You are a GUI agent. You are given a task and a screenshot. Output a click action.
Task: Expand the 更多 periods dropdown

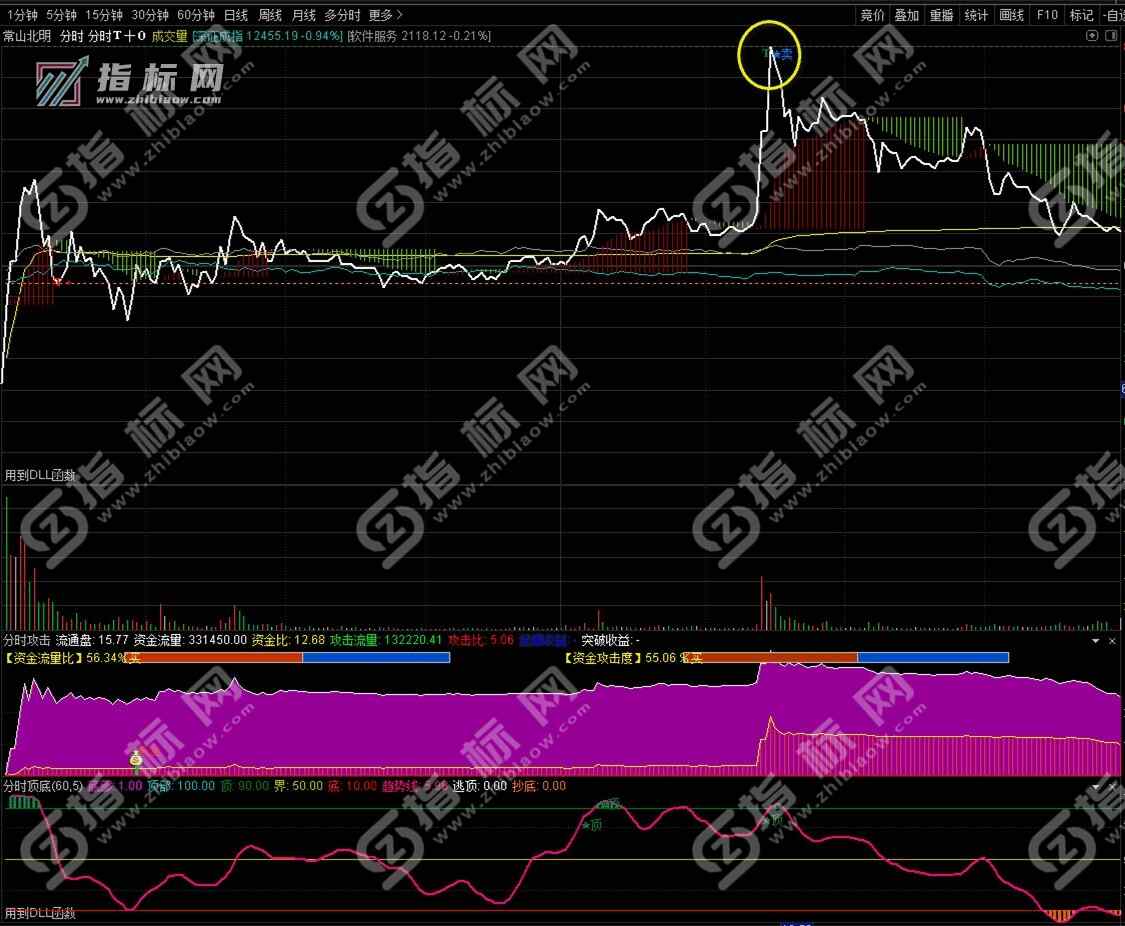coord(385,15)
